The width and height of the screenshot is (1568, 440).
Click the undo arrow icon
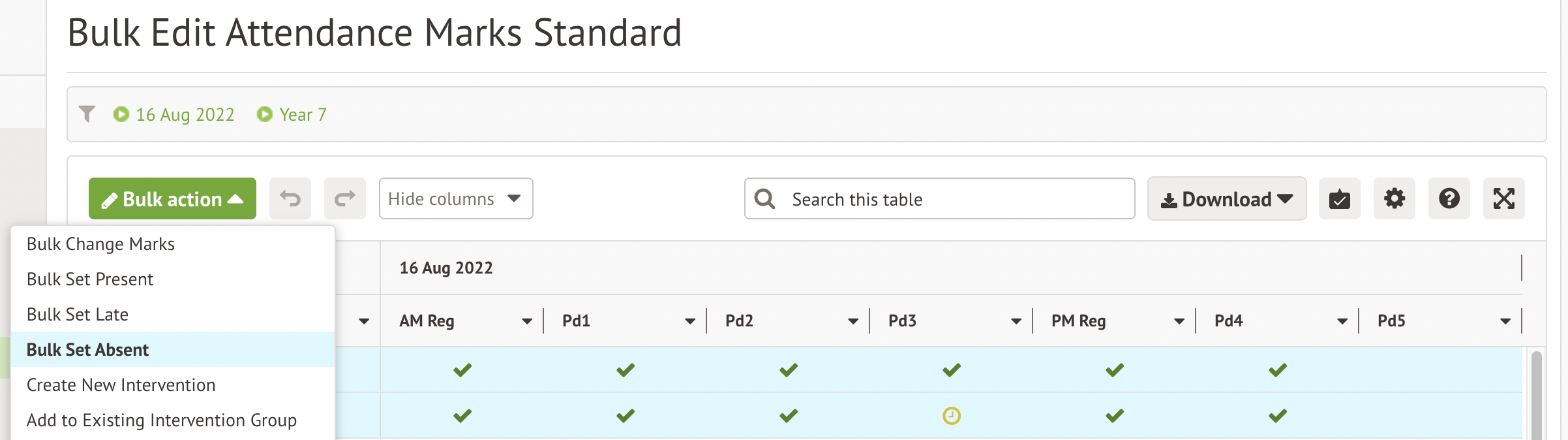point(290,198)
